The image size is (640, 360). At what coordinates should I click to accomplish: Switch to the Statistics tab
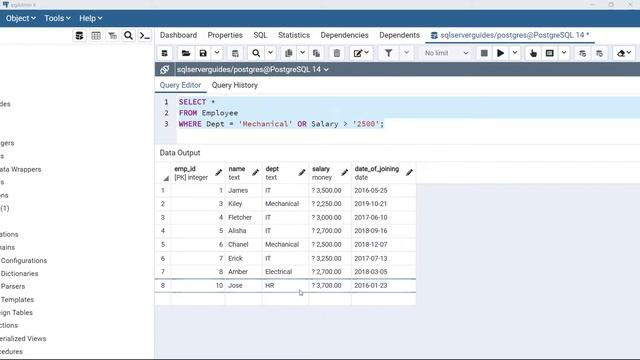pos(294,35)
